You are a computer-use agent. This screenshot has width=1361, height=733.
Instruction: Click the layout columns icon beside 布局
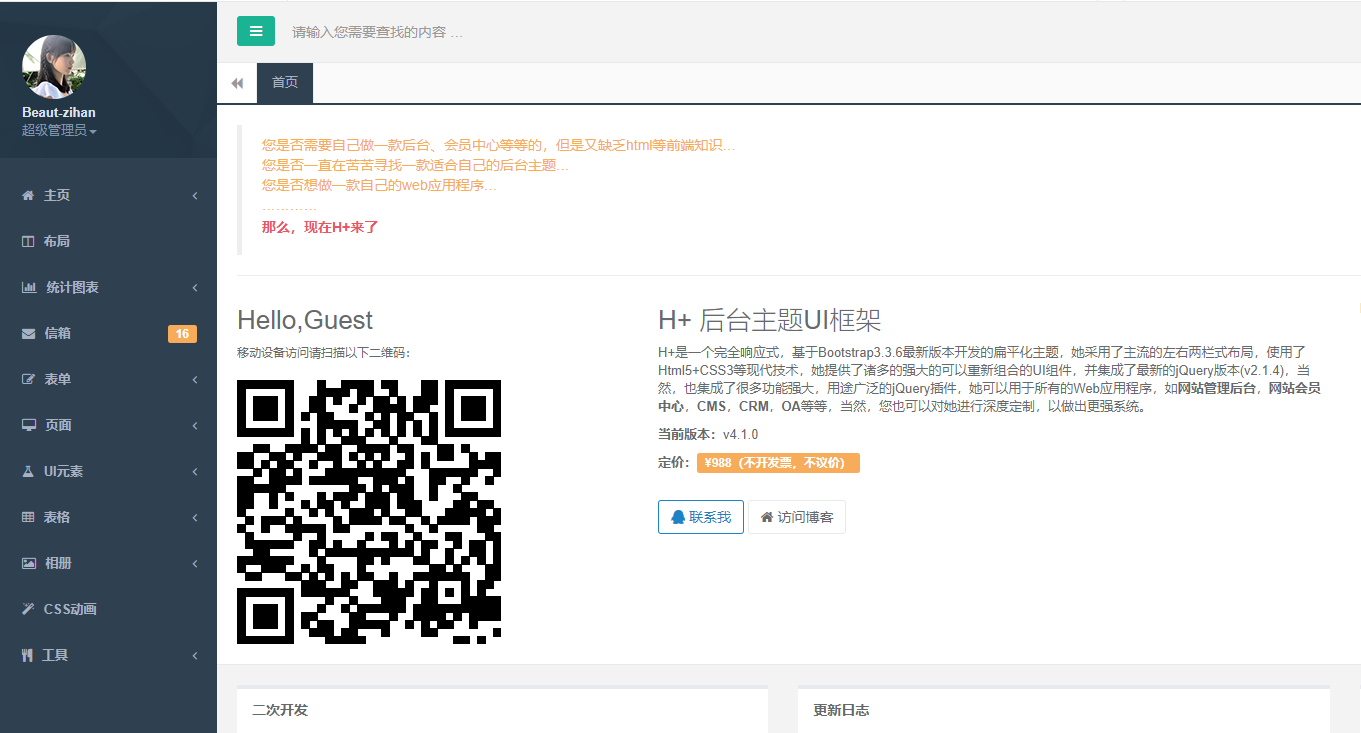28,242
